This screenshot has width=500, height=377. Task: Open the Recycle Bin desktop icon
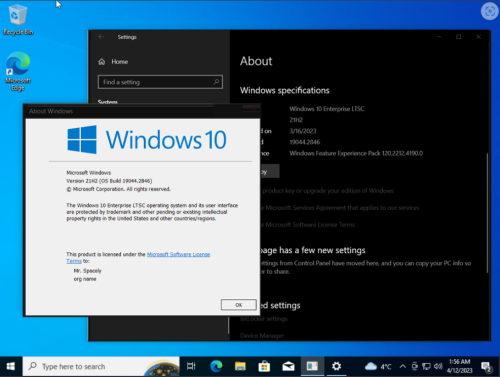(18, 19)
